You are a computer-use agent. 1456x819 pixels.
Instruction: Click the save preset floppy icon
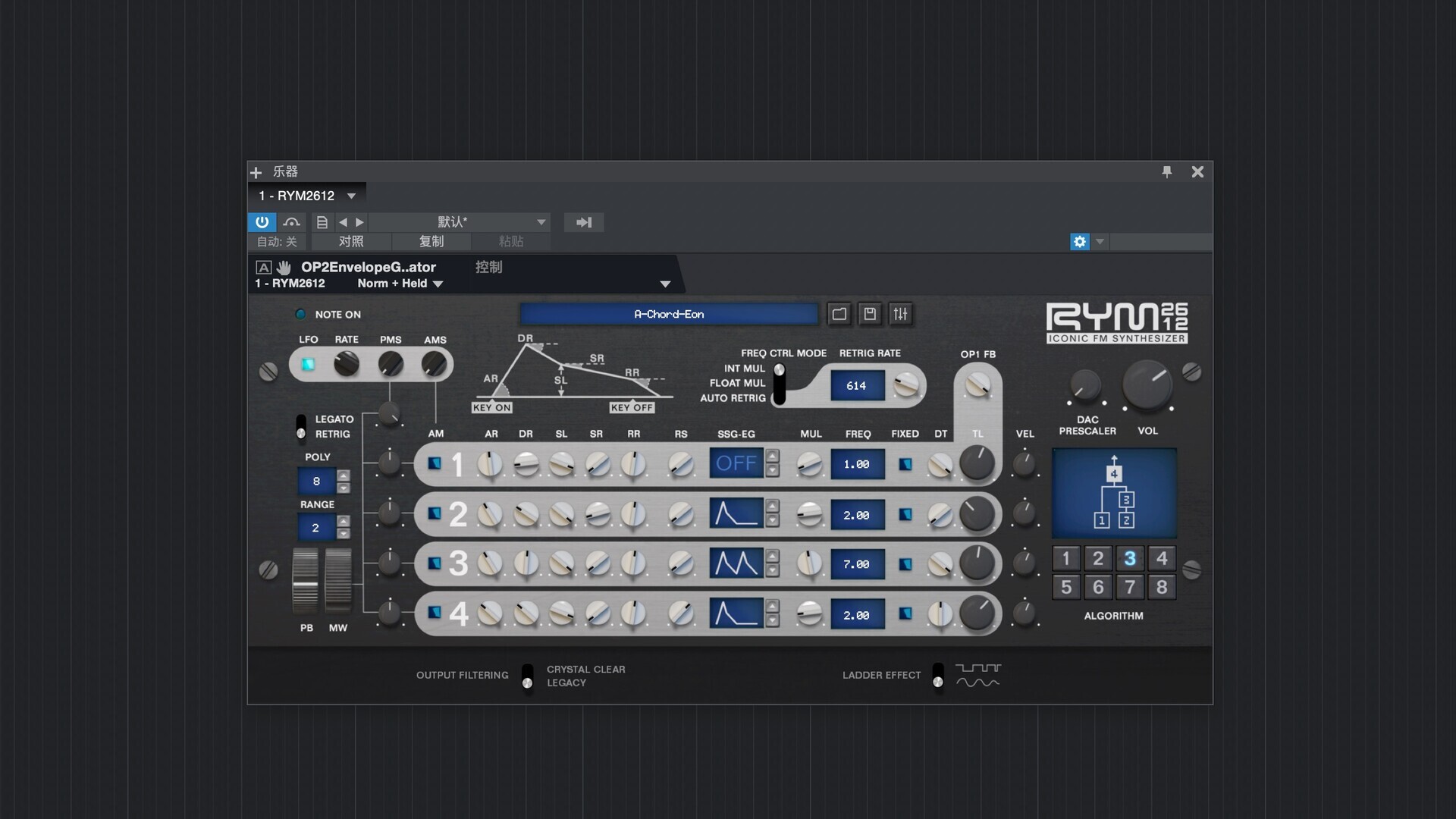pos(870,314)
